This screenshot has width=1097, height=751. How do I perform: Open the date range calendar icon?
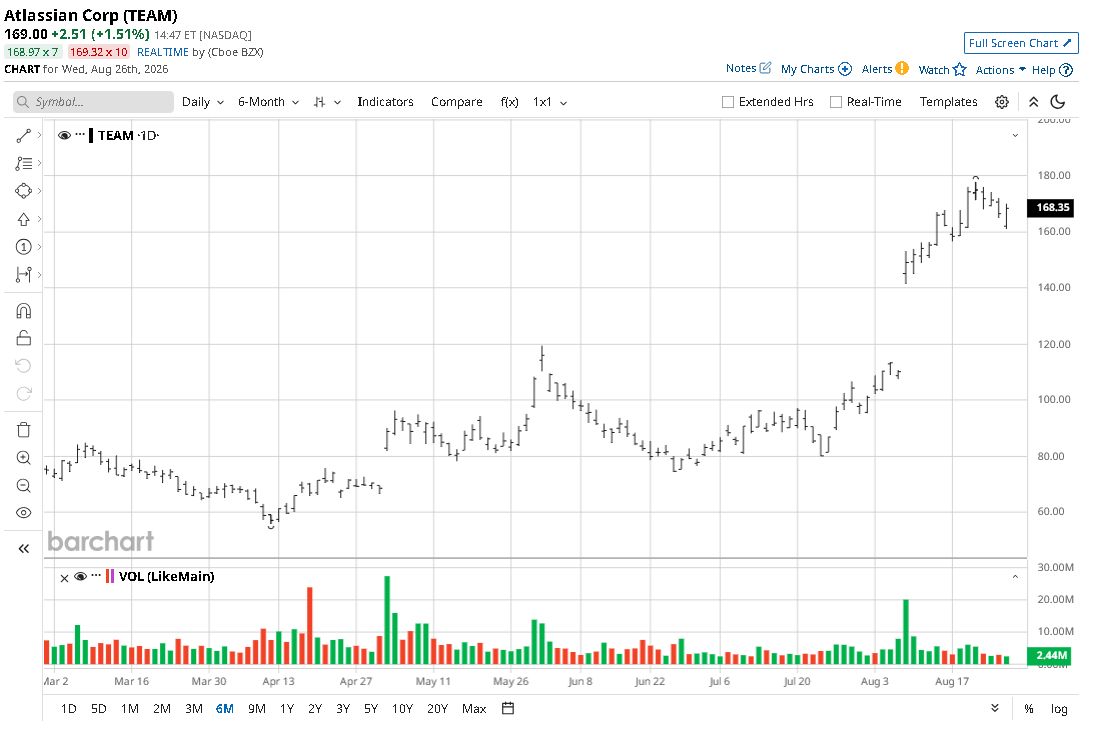coord(508,708)
